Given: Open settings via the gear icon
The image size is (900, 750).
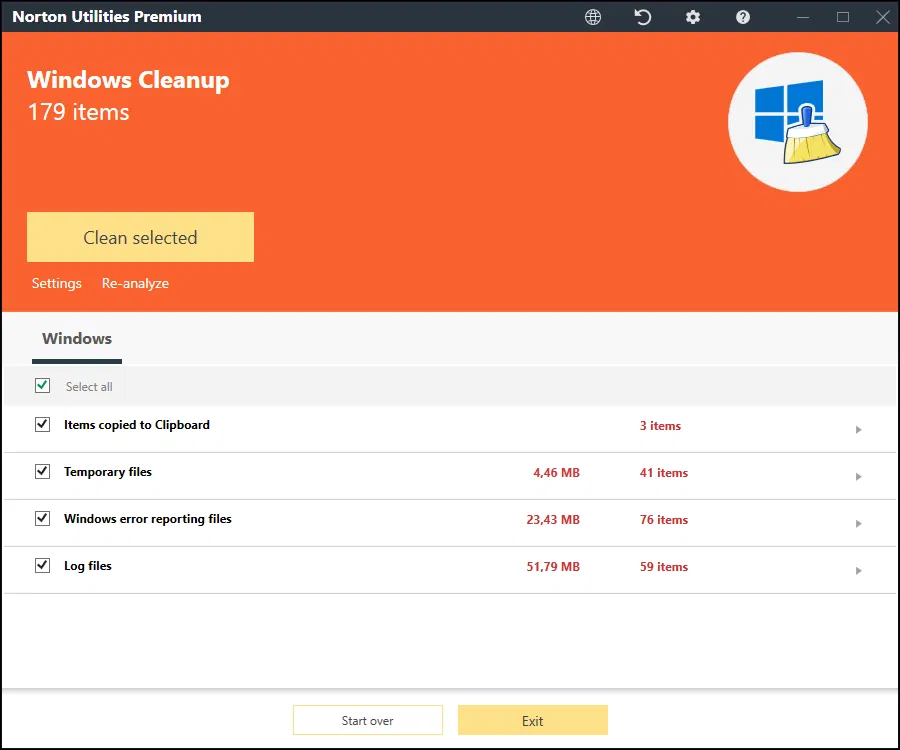Looking at the screenshot, I should point(693,17).
